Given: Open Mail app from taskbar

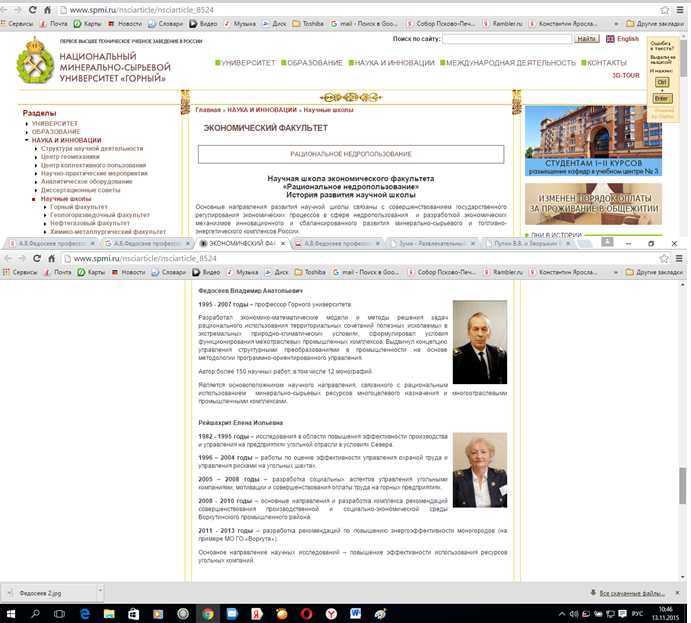Looking at the screenshot, I should pyautogui.click(x=232, y=614).
